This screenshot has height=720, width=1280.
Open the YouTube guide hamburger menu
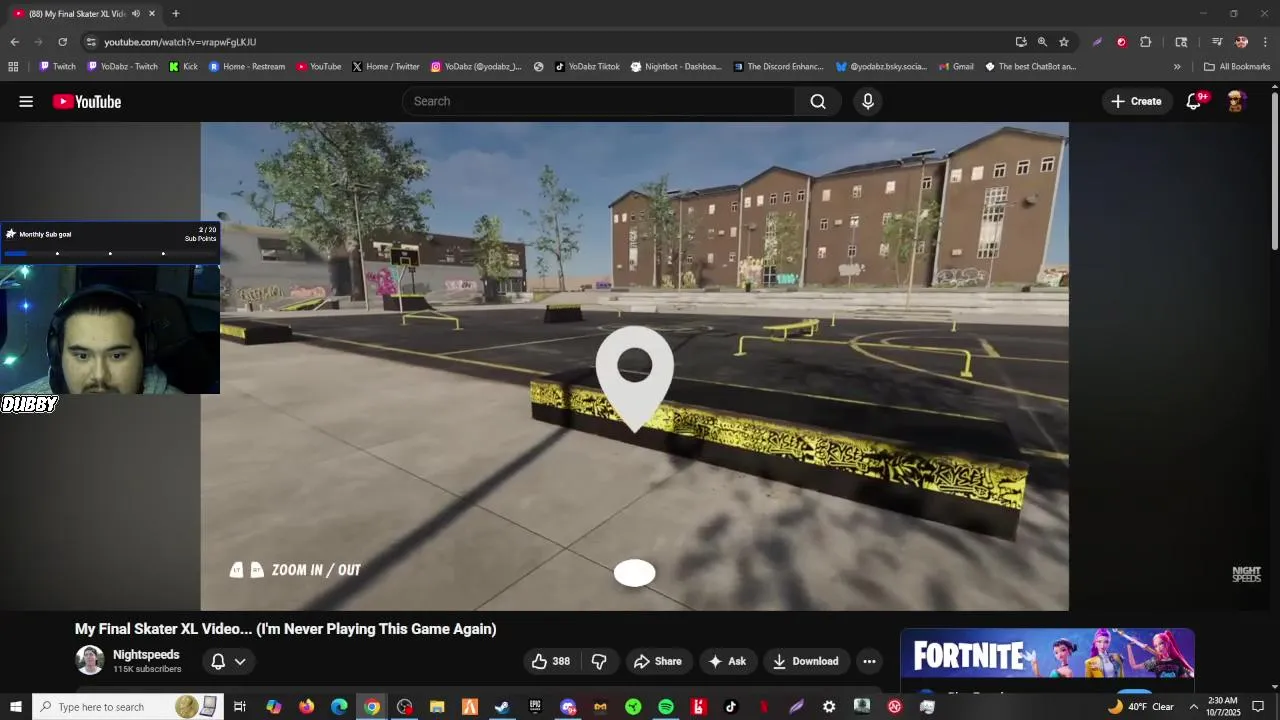coord(26,101)
